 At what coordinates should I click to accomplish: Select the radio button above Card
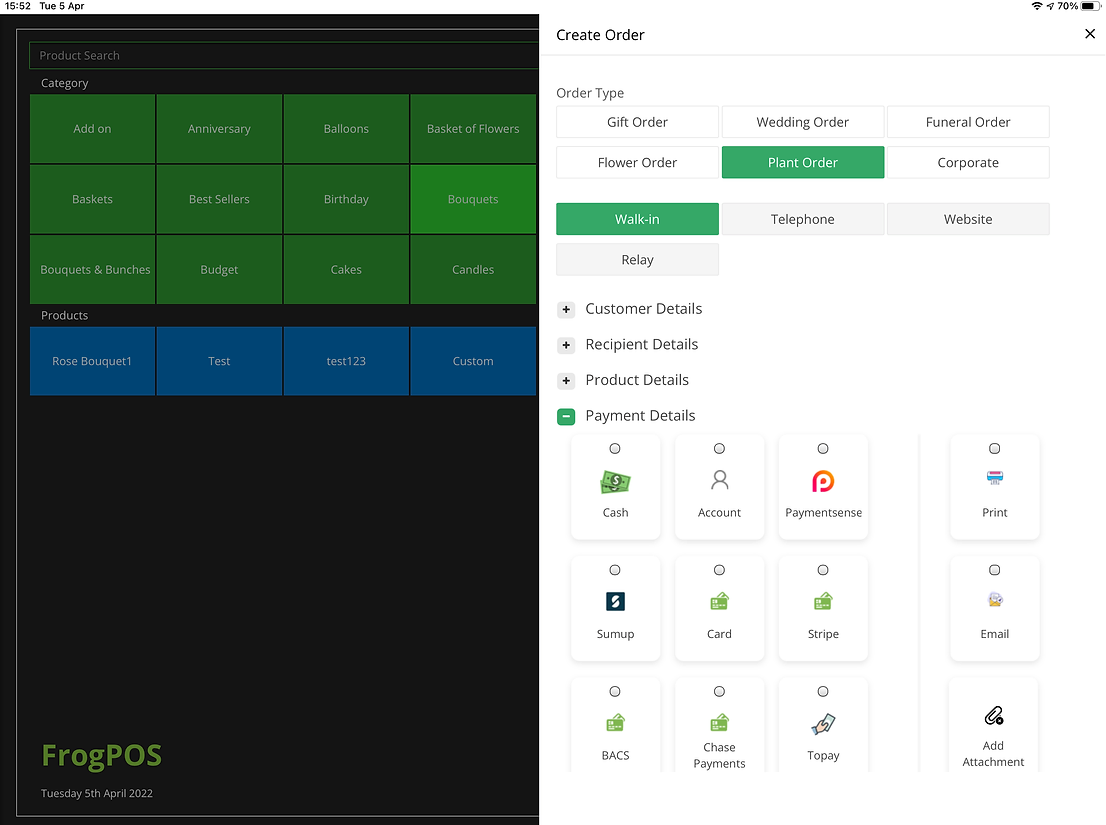coord(719,570)
